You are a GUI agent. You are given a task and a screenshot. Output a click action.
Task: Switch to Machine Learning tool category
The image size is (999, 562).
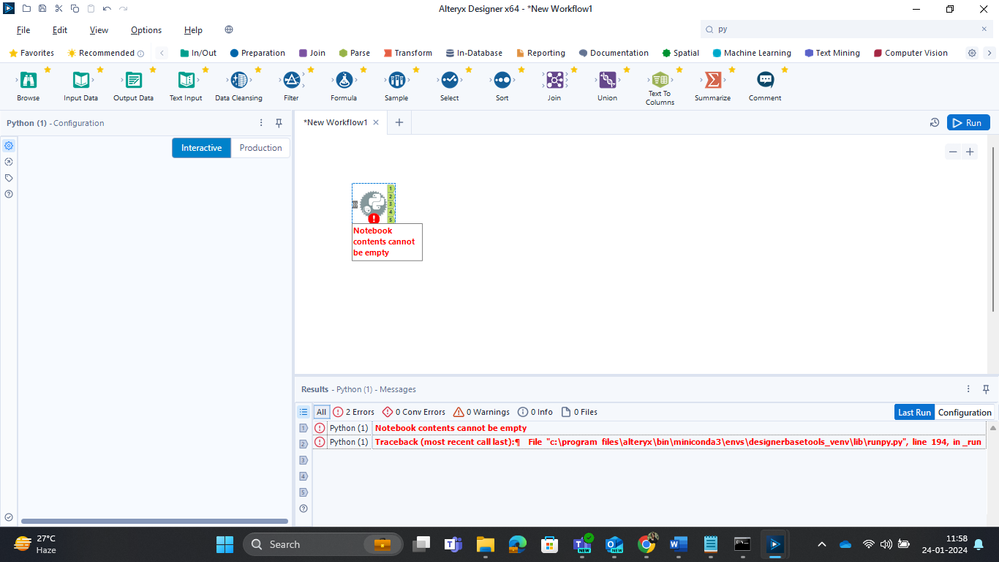click(x=752, y=53)
